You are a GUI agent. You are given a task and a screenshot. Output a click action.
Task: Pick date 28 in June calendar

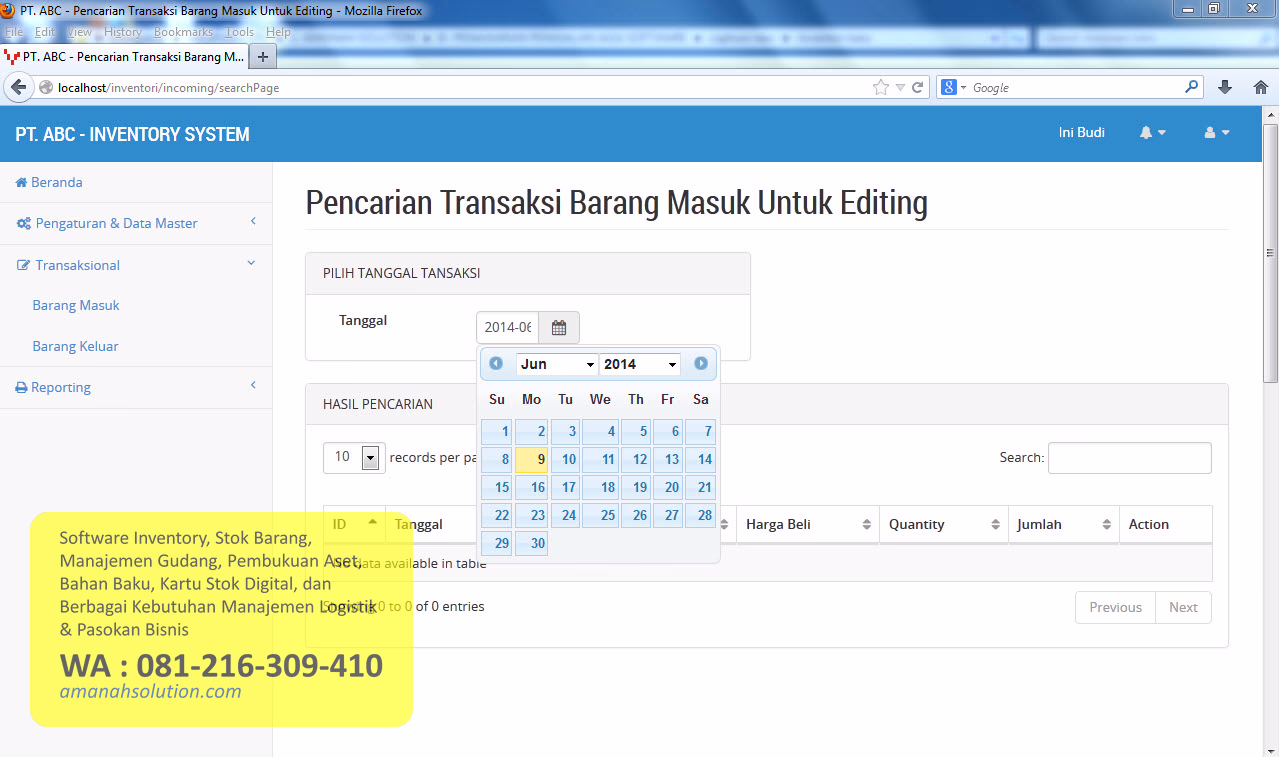[x=700, y=516]
